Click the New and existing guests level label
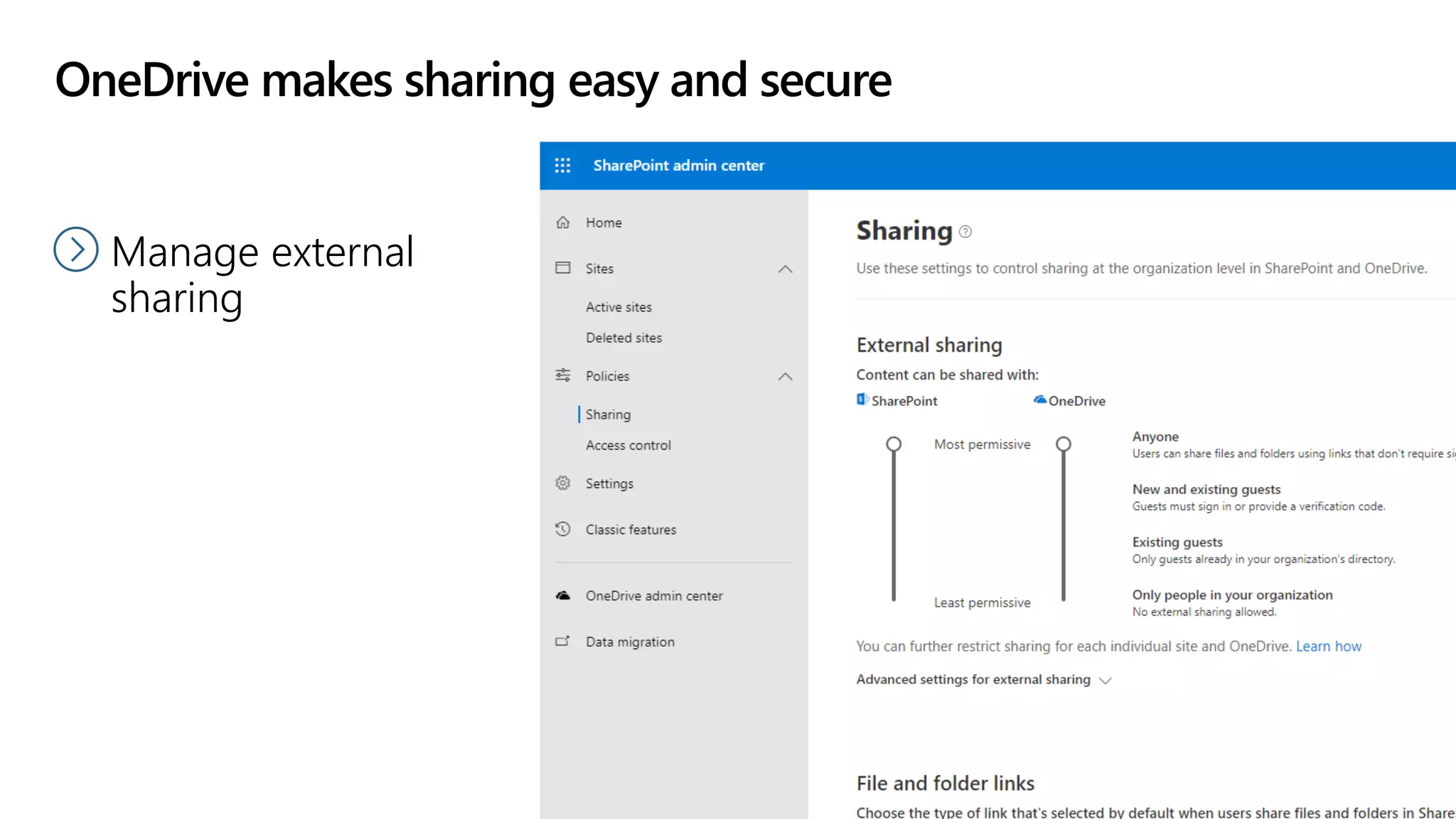The width and height of the screenshot is (1456, 819). [1206, 489]
